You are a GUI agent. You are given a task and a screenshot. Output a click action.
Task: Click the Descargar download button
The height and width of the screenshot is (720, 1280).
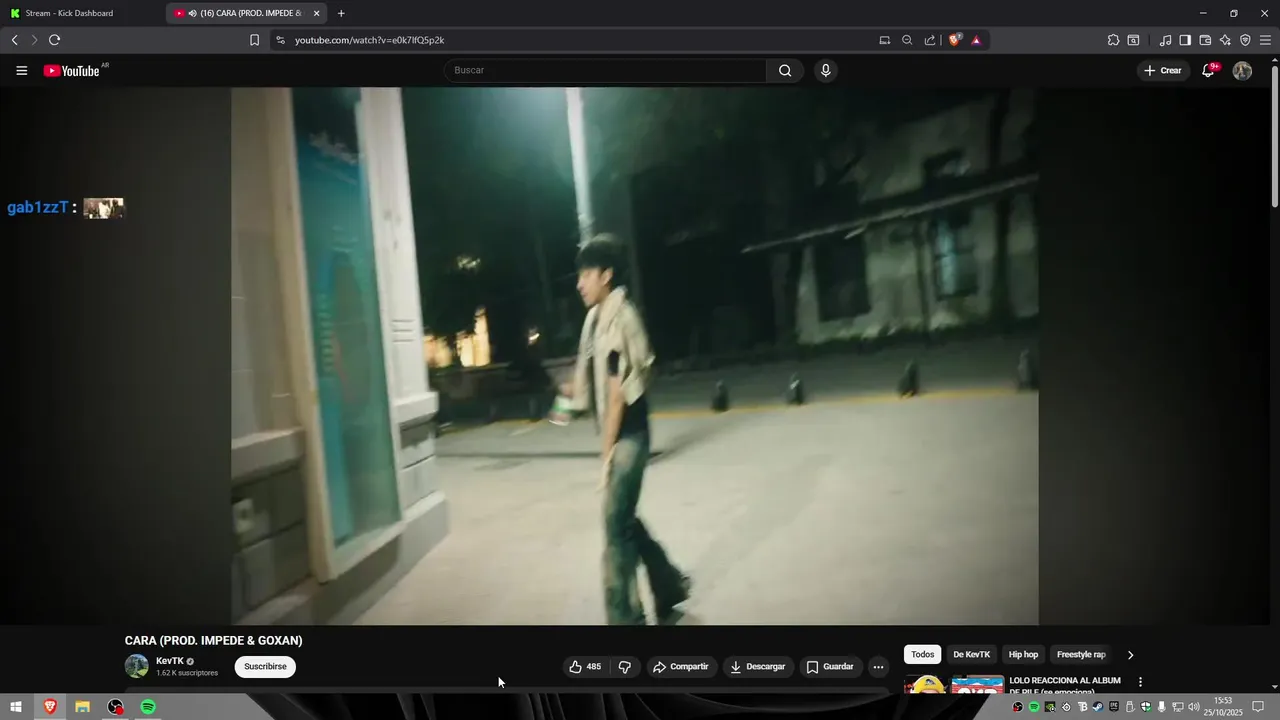click(x=757, y=667)
